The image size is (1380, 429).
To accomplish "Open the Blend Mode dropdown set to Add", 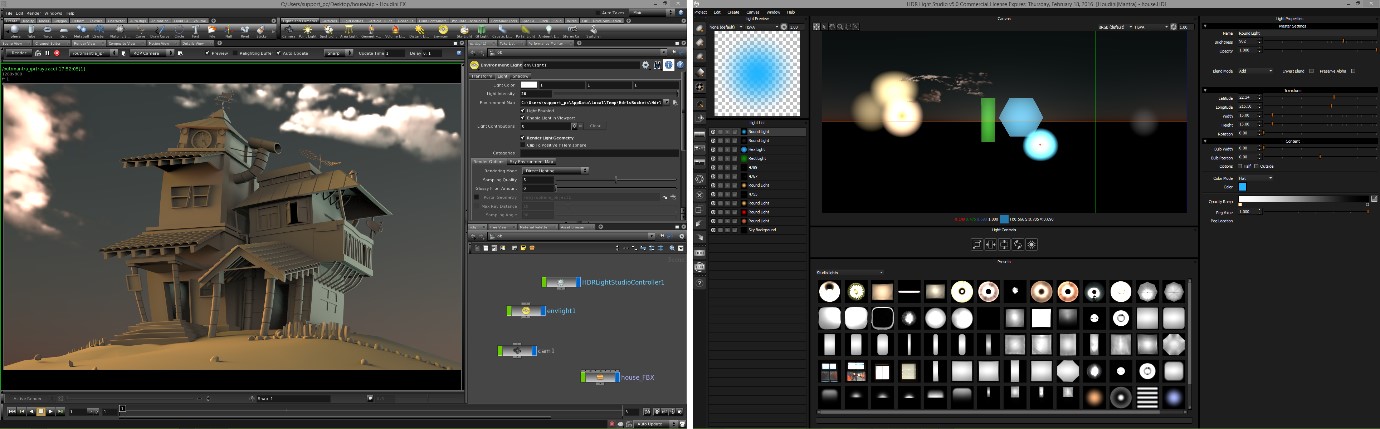I will (x=1255, y=71).
